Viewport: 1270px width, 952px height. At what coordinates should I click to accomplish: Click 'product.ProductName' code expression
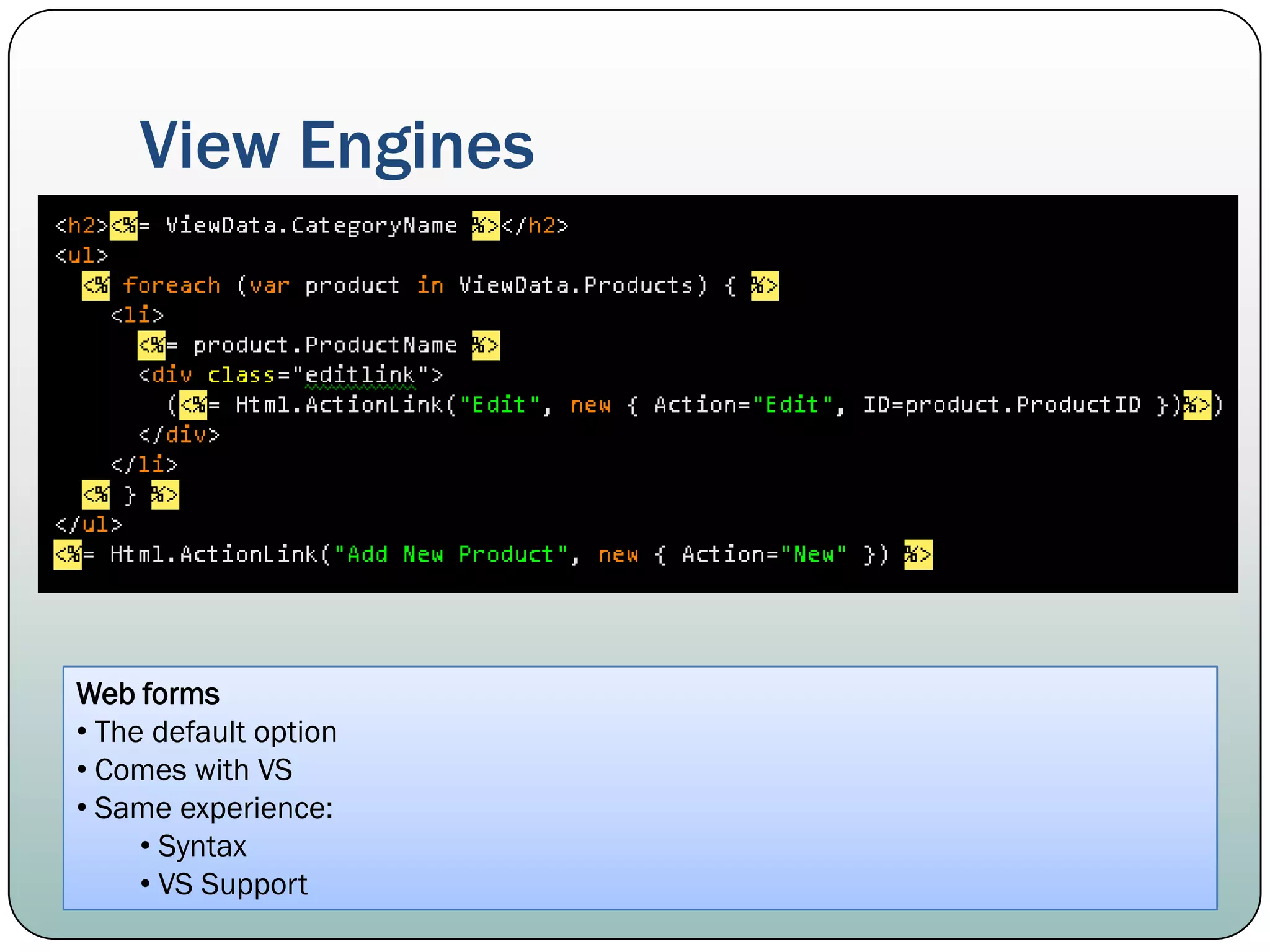coord(326,345)
